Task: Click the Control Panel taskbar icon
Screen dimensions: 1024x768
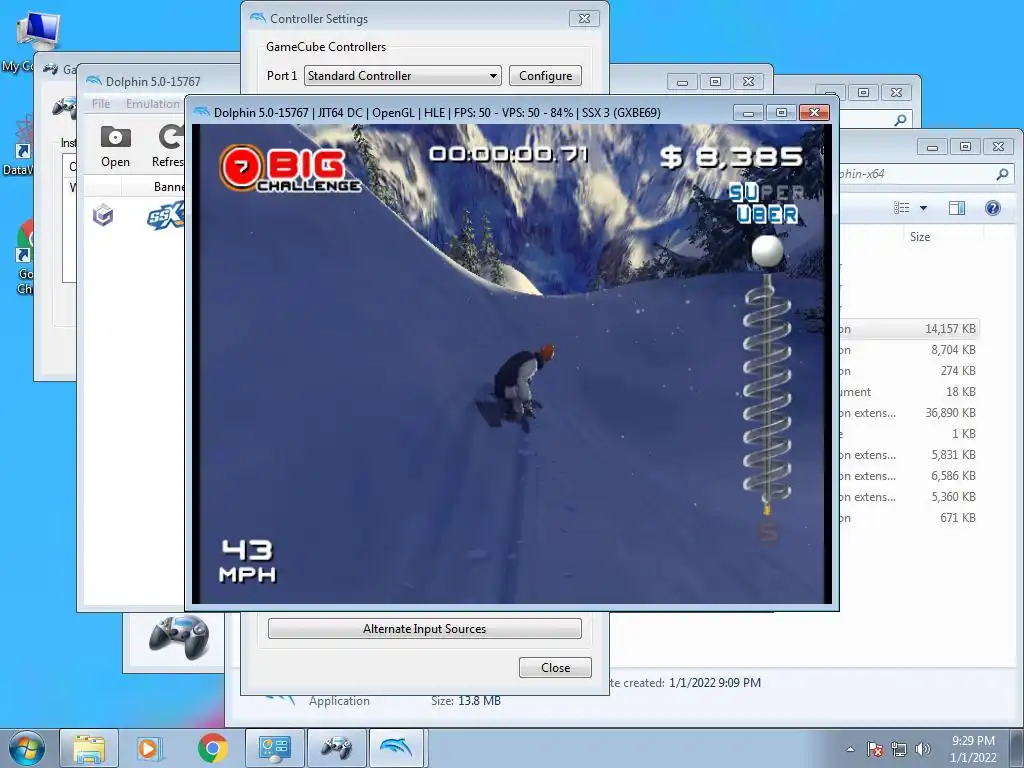Action: [x=274, y=748]
